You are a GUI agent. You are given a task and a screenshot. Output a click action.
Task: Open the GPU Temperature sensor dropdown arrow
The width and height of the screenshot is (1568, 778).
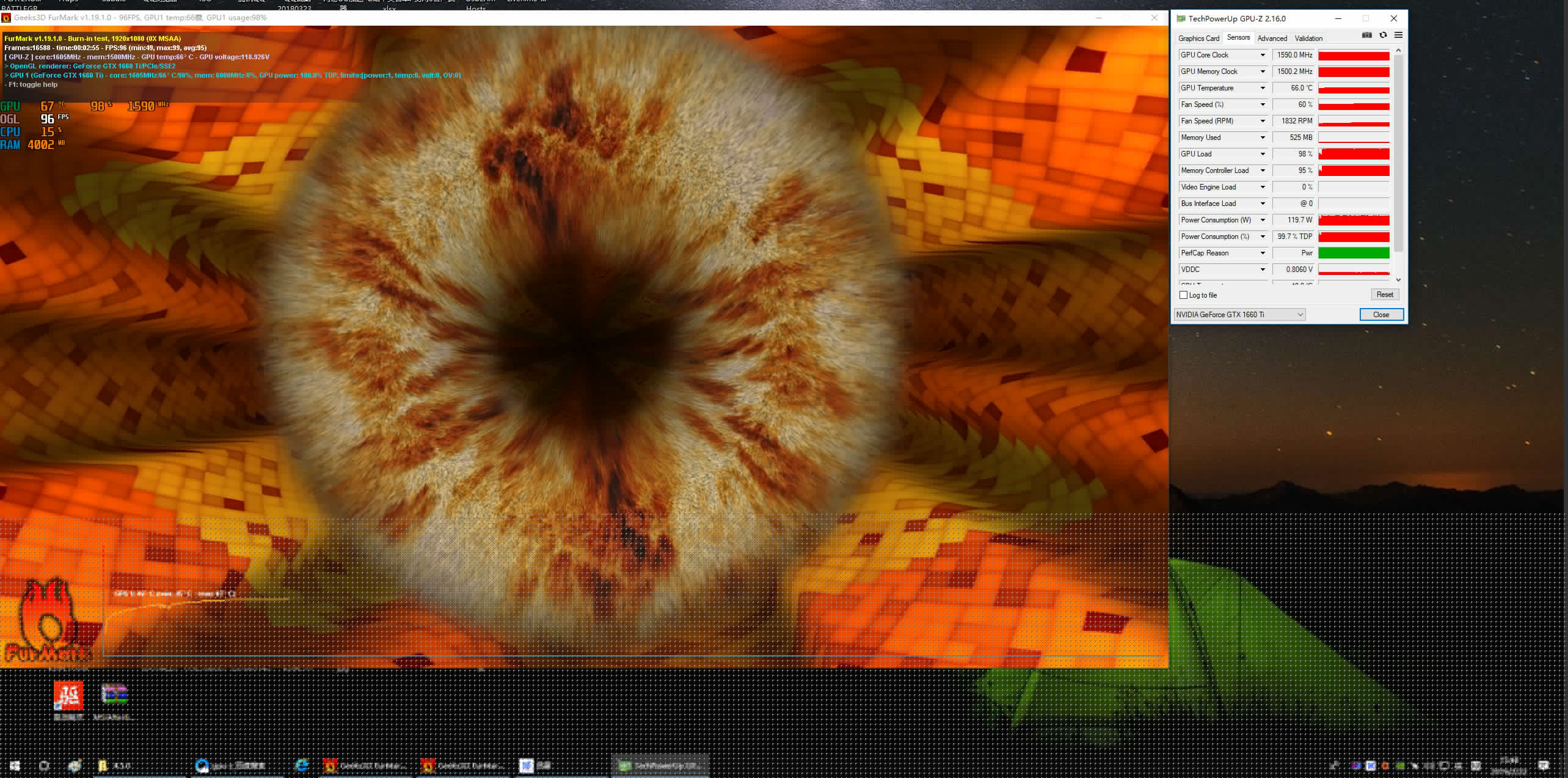[x=1263, y=88]
